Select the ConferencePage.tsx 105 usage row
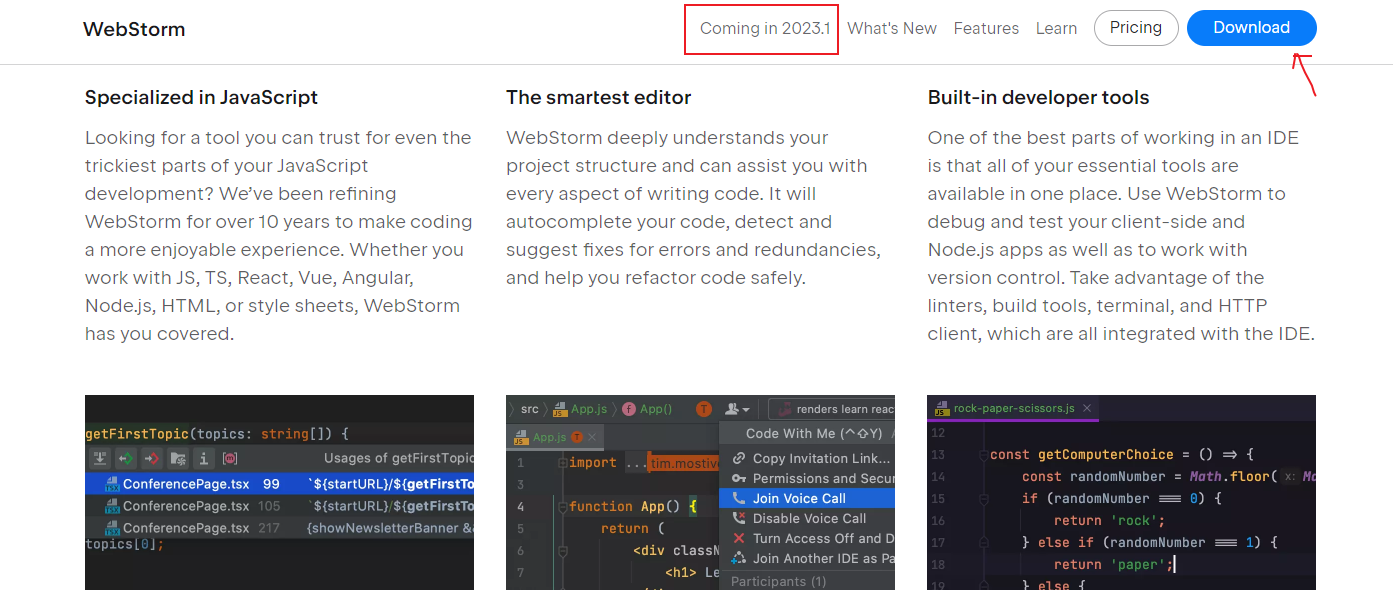Viewport: 1393px width, 600px height. 279,506
